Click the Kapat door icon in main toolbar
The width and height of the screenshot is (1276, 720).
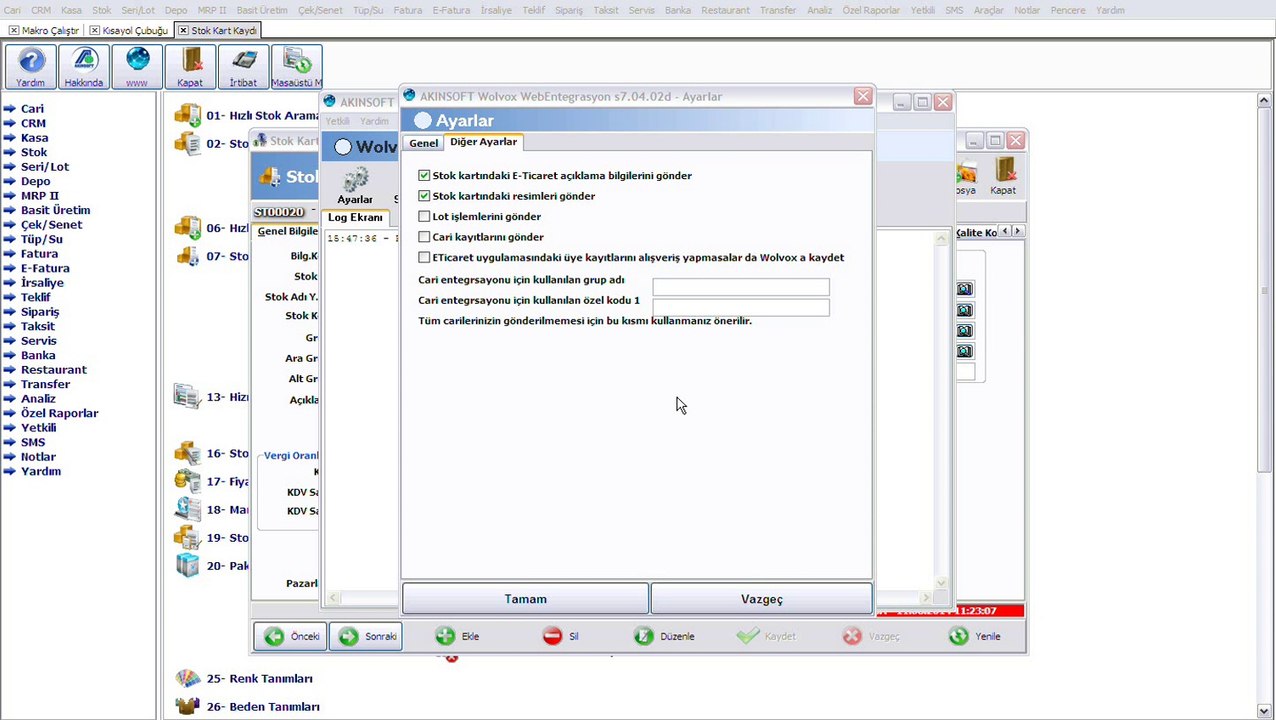click(190, 67)
